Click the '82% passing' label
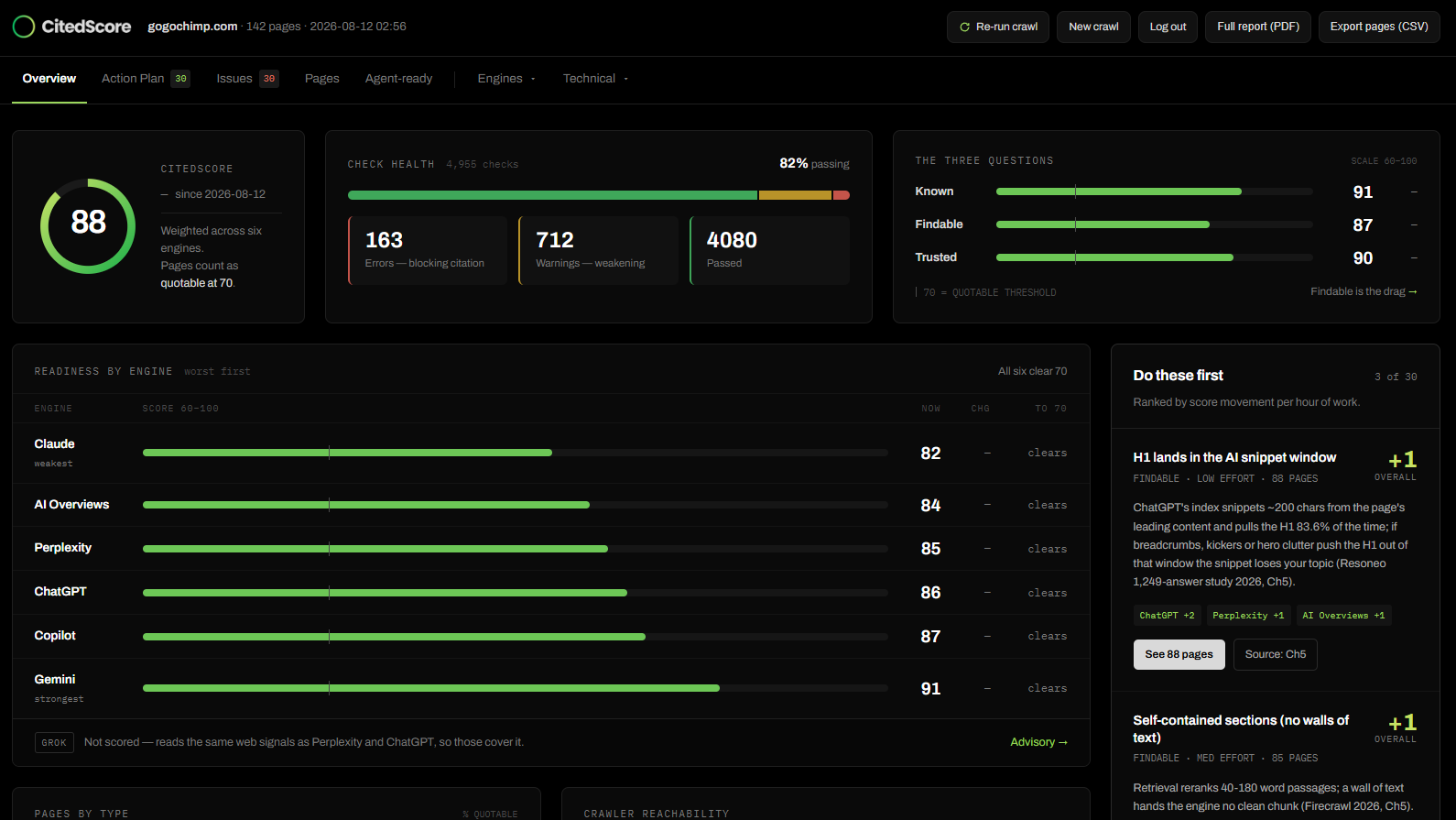Viewport: 1456px width, 820px height. (814, 163)
